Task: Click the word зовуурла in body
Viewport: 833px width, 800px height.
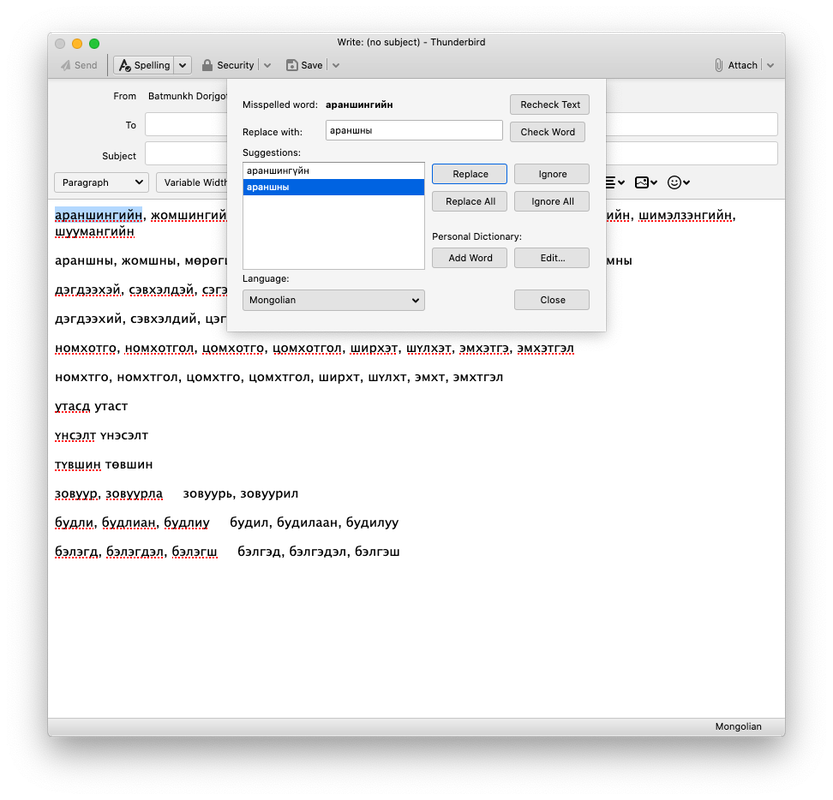Action: coord(134,493)
